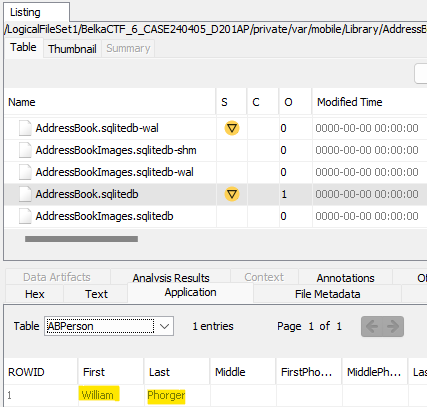
Task: Open the Annotations tab
Action: click(345, 278)
